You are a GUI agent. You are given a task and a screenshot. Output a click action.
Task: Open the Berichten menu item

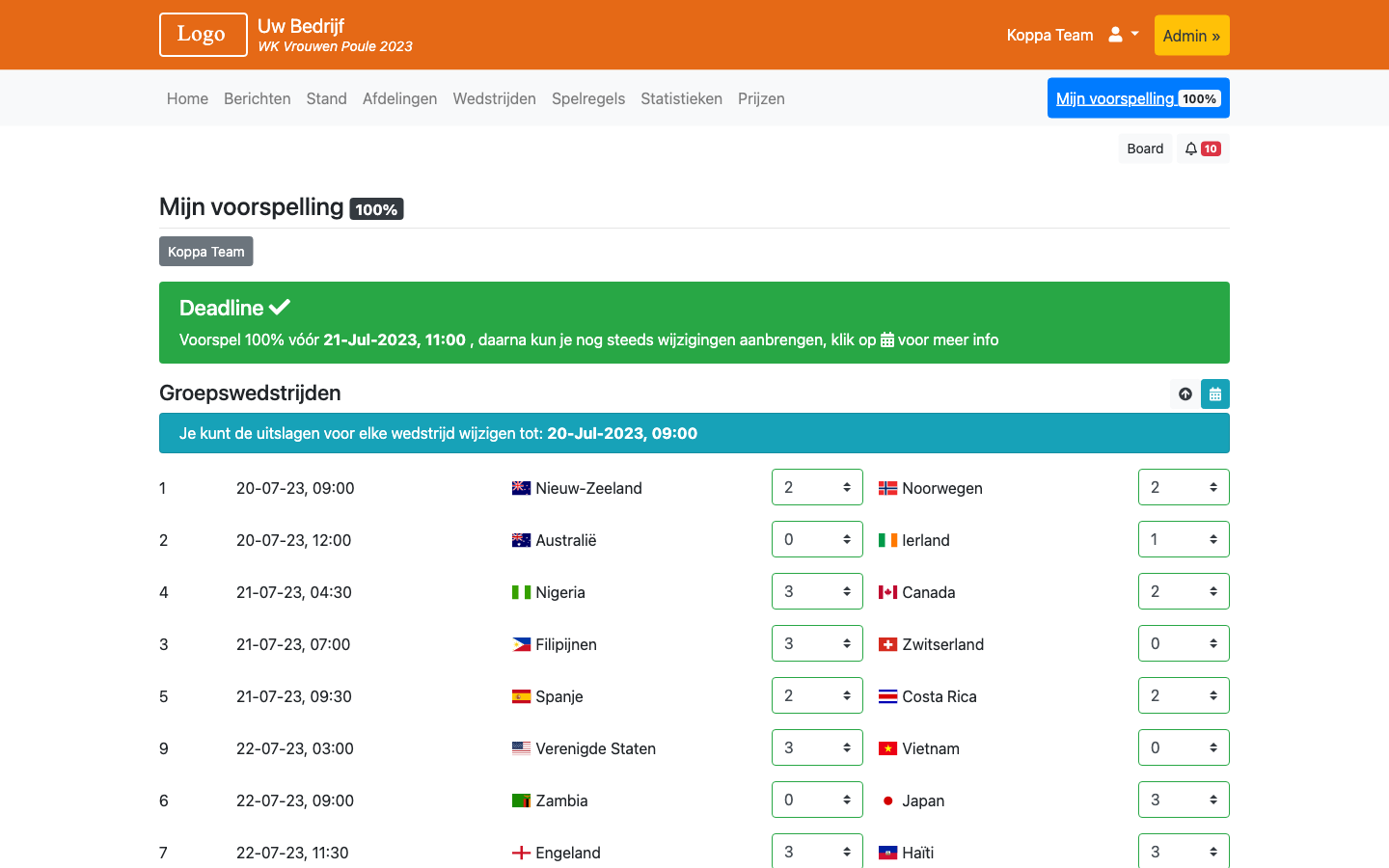coord(258,98)
